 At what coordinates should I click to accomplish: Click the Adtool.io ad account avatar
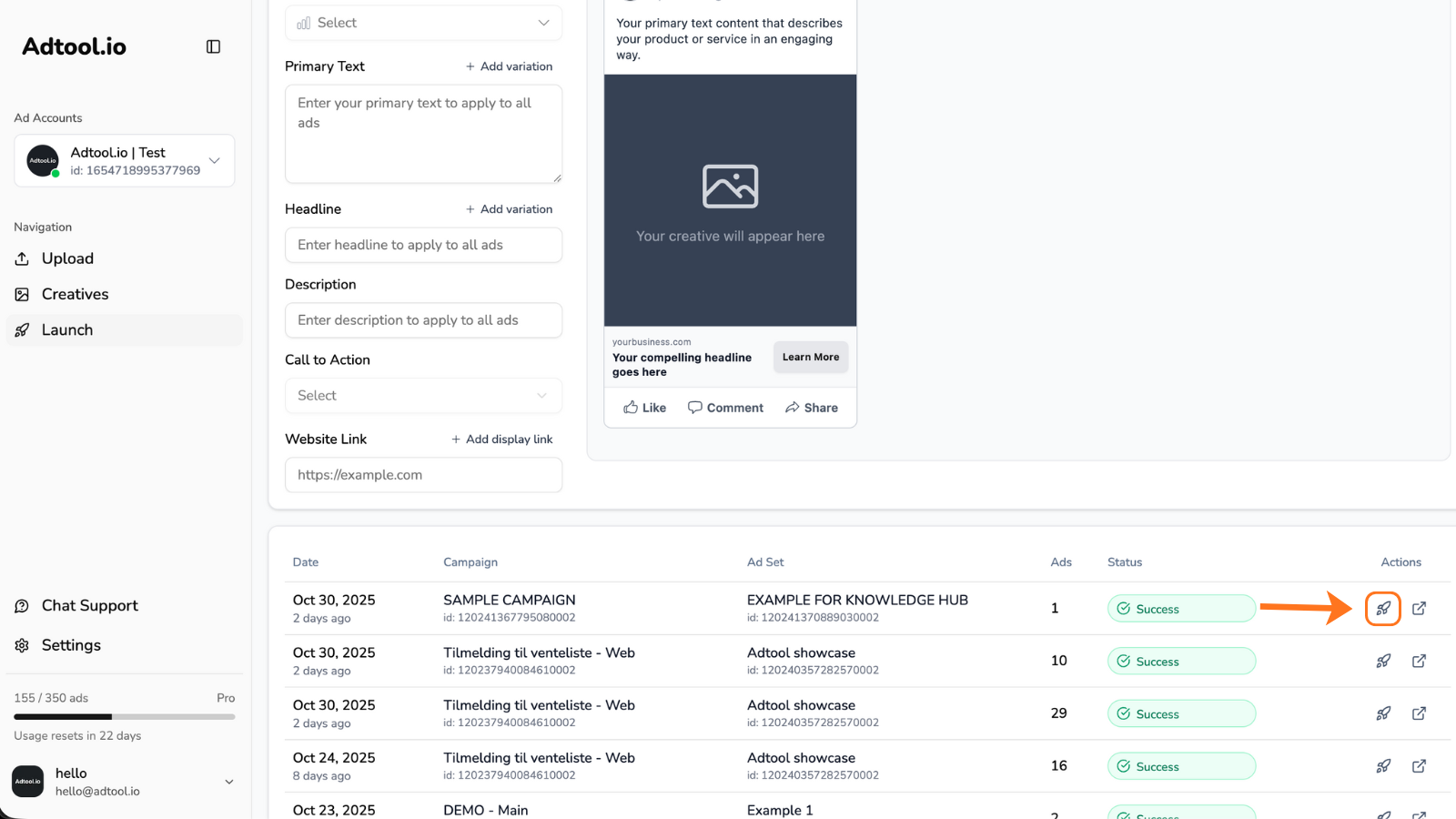click(x=43, y=161)
